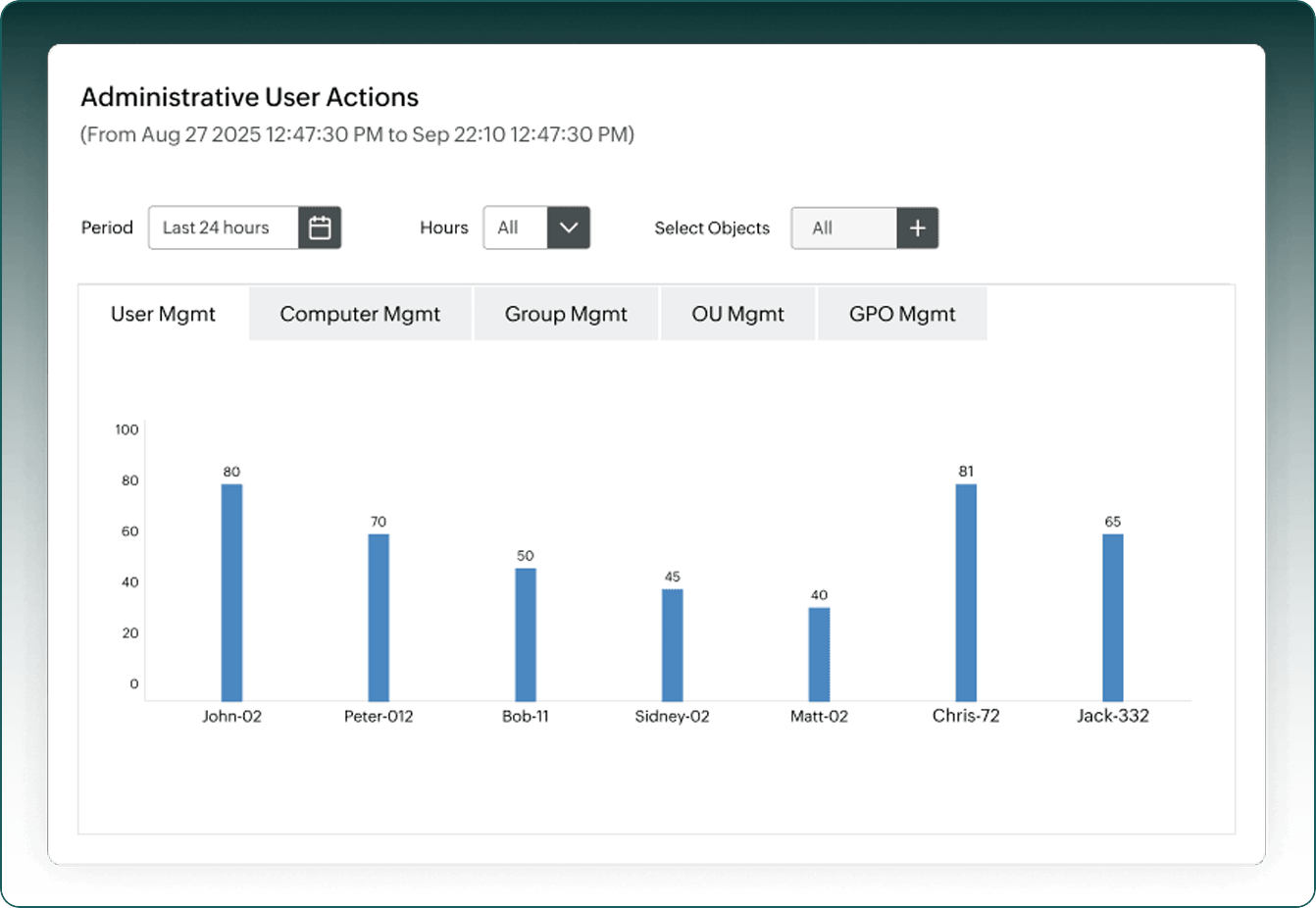This screenshot has width=1316, height=908.
Task: Show the GPO Mgmt tab
Action: pyautogui.click(x=902, y=314)
